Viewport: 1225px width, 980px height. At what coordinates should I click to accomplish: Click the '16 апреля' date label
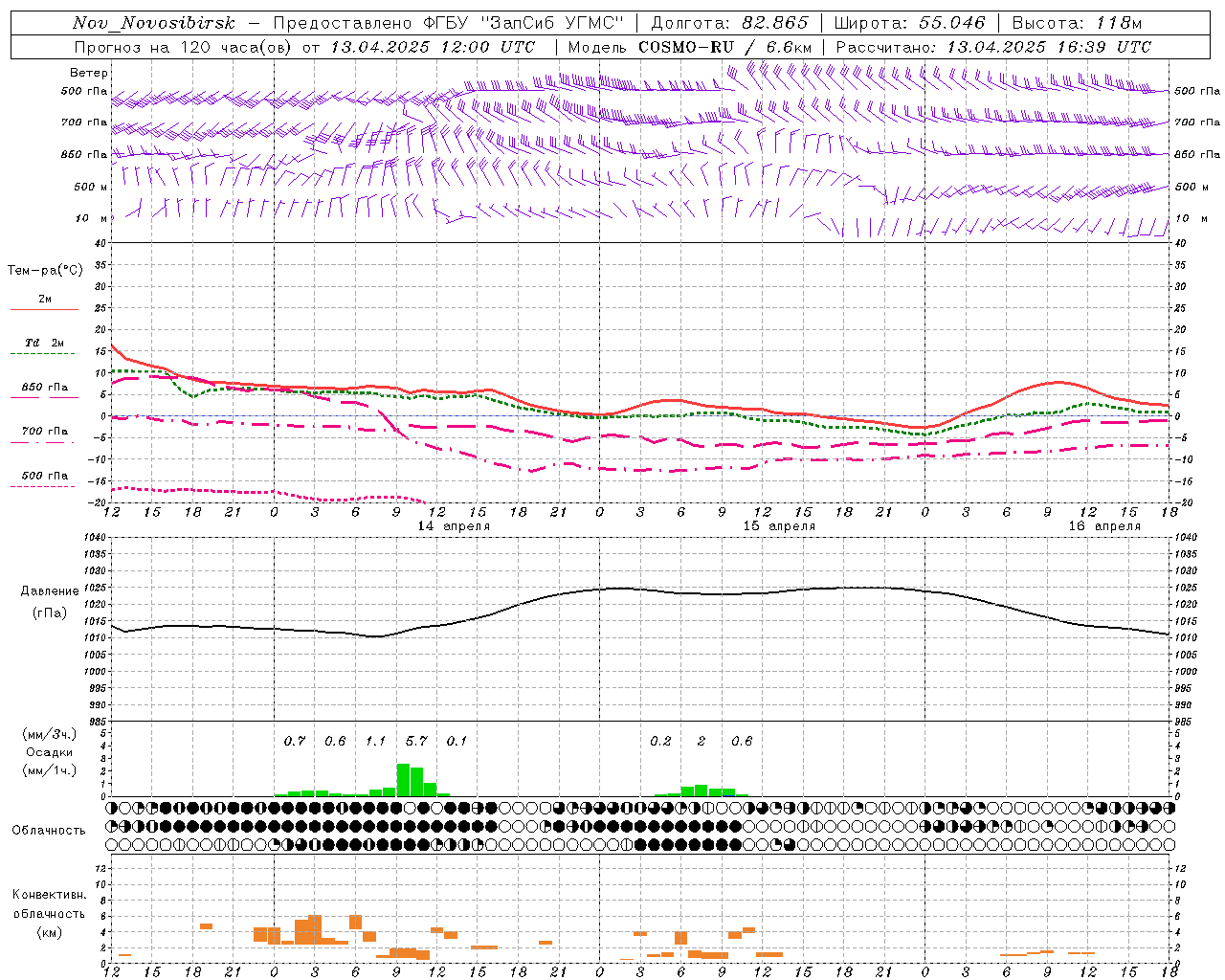tap(1104, 526)
